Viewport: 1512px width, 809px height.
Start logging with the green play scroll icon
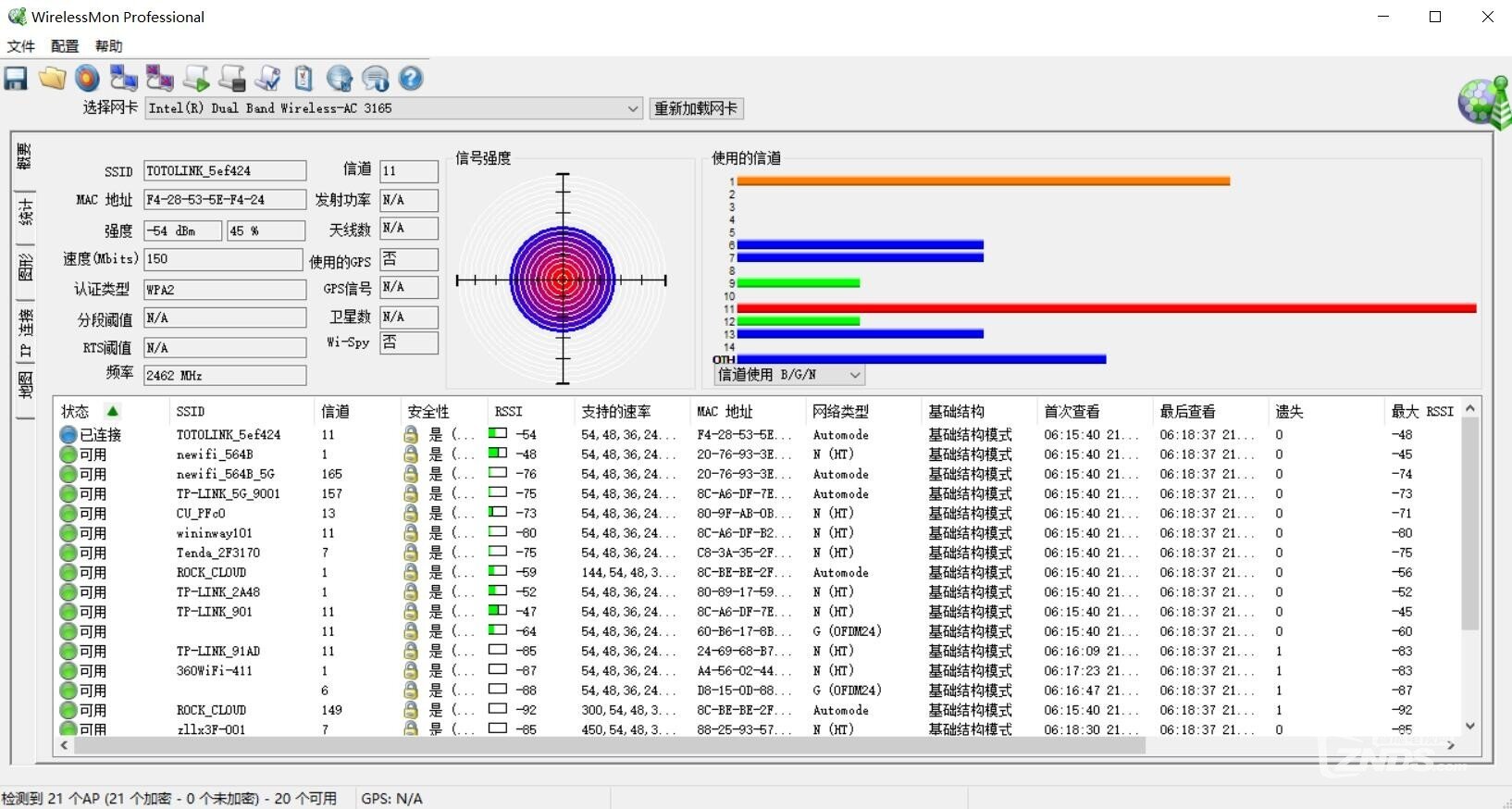(x=196, y=79)
